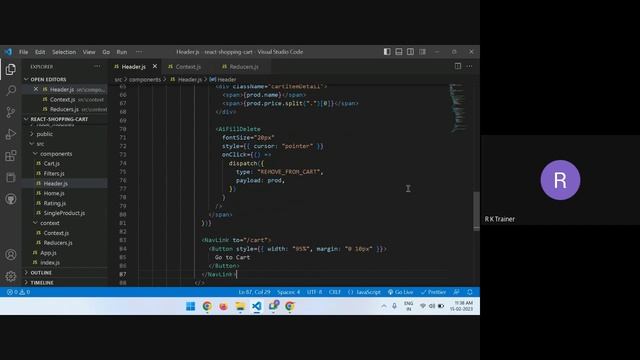
Task: Open notifications bell in status bar
Action: pyautogui.click(x=470, y=292)
